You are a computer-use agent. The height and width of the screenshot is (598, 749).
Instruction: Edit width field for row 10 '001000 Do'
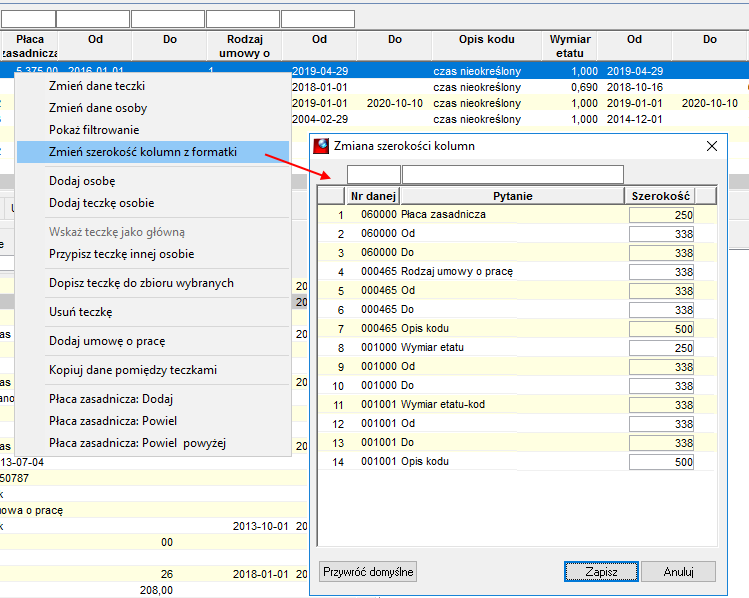pyautogui.click(x=661, y=386)
